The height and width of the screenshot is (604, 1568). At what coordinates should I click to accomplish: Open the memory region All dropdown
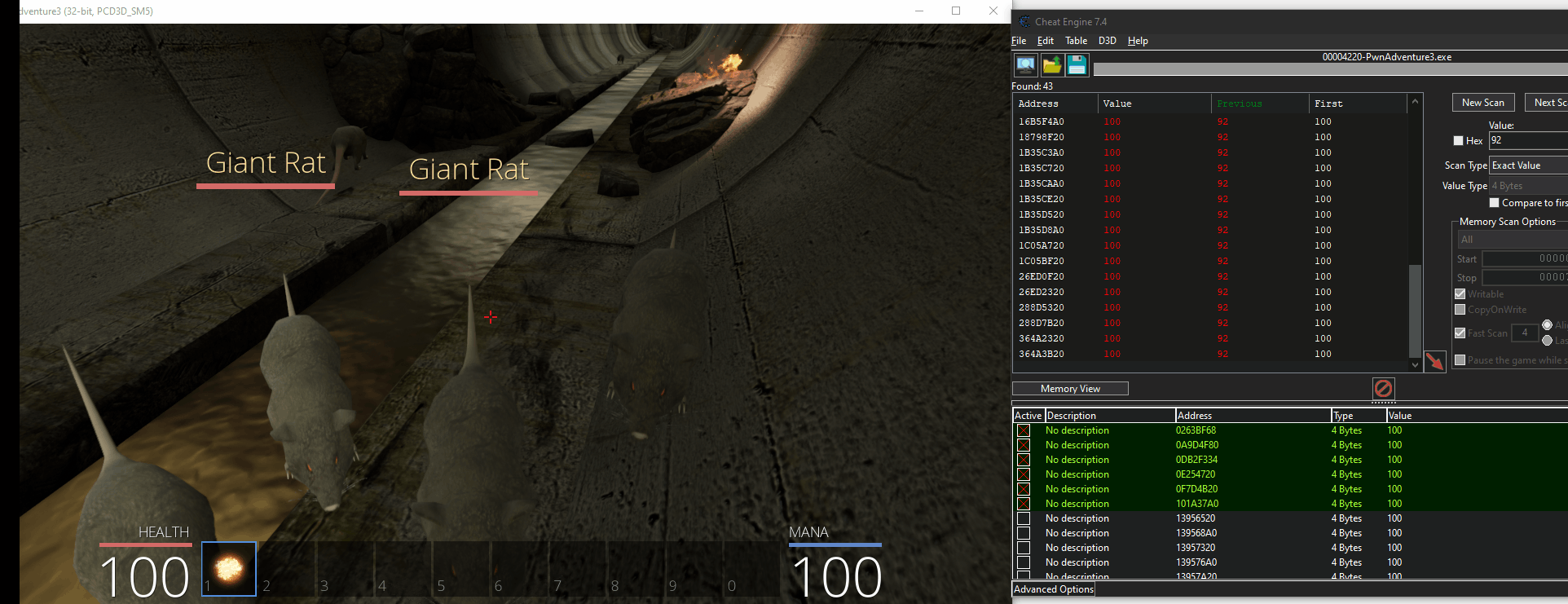(1513, 240)
